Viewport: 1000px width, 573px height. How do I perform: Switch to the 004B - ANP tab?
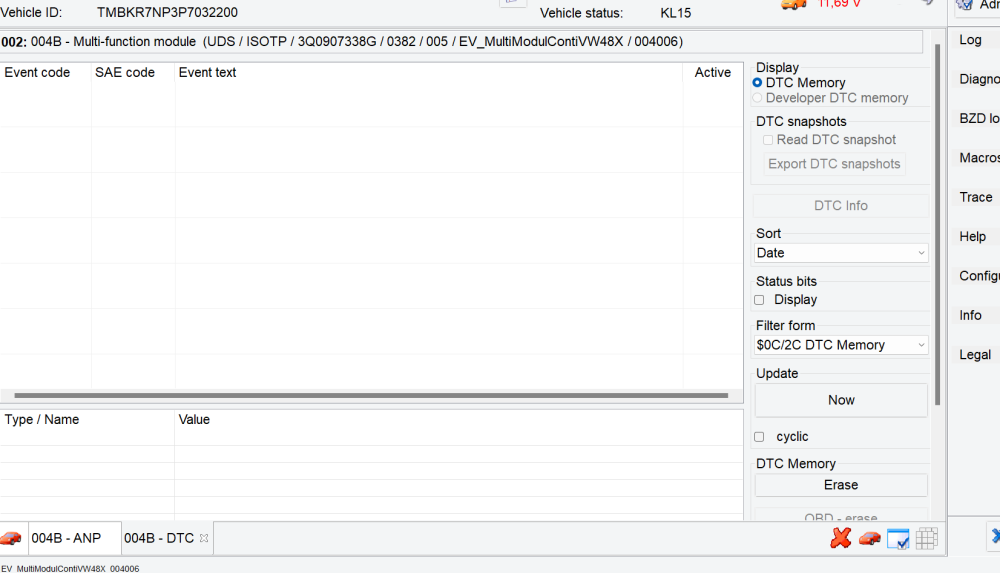click(66, 538)
